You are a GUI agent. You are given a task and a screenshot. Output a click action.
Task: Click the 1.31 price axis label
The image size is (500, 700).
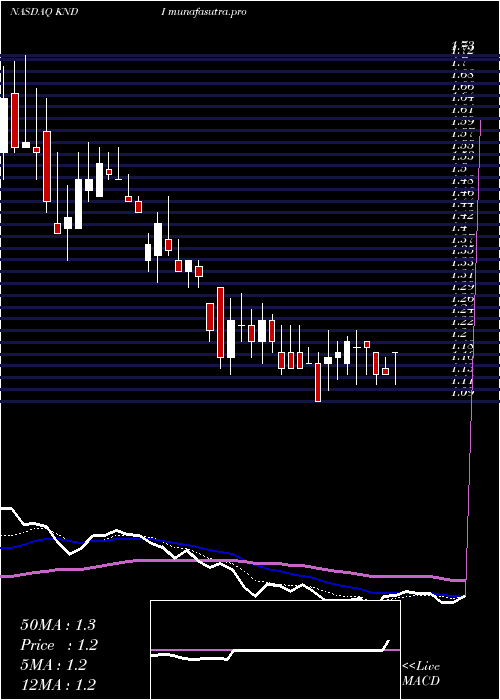[462, 274]
